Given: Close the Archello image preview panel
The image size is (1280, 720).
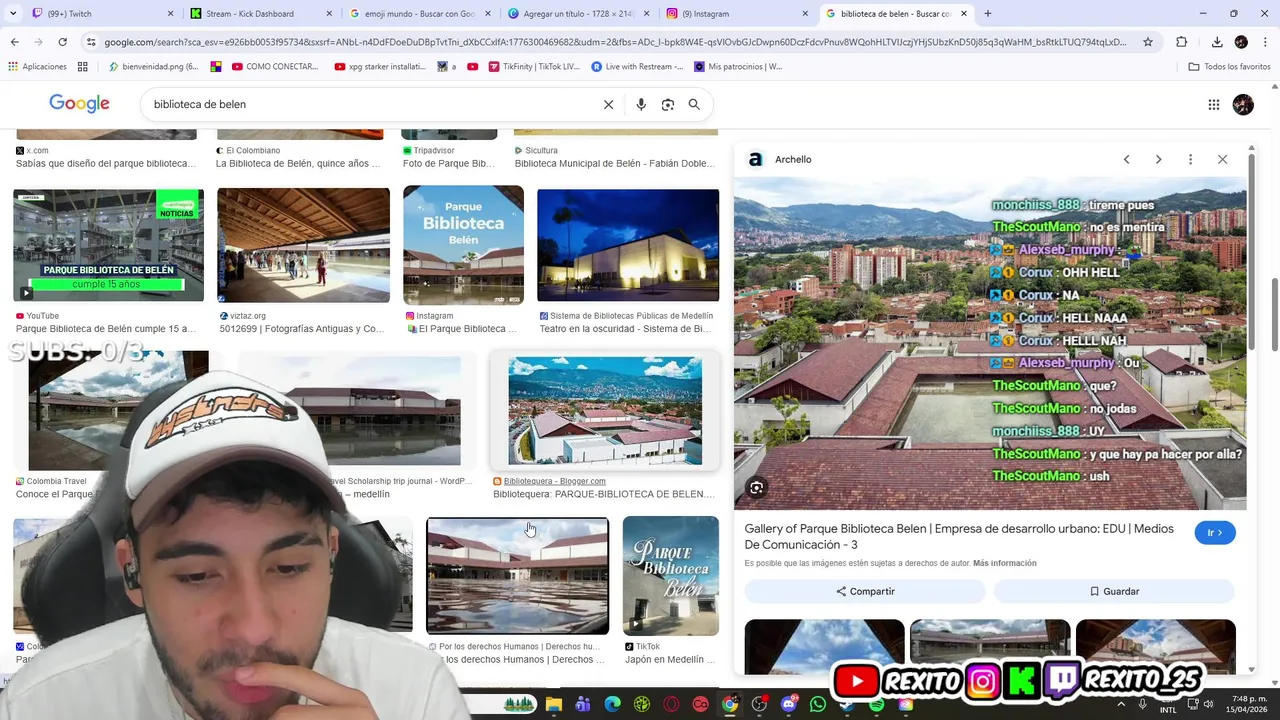Looking at the screenshot, I should [x=1222, y=159].
